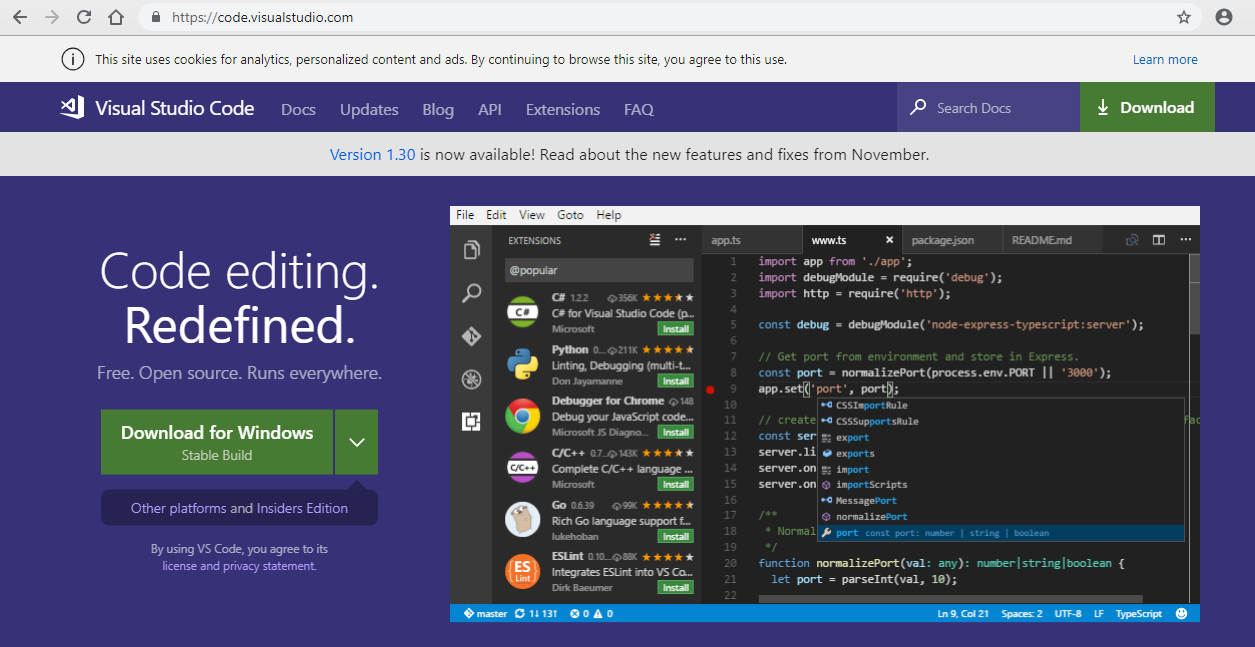Viewport: 1255px width, 647px height.
Task: Open the Blog navigation item
Action: click(x=438, y=109)
